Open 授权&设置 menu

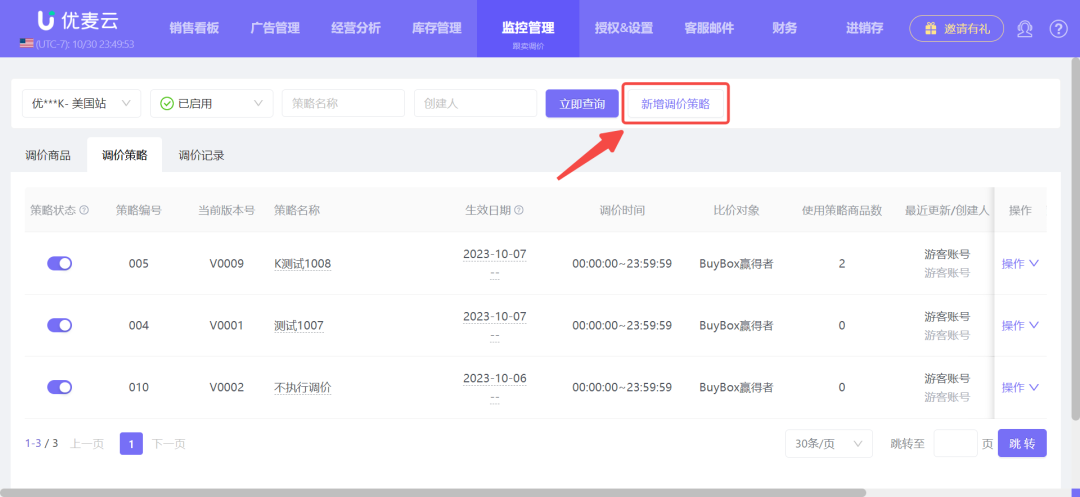click(x=624, y=28)
